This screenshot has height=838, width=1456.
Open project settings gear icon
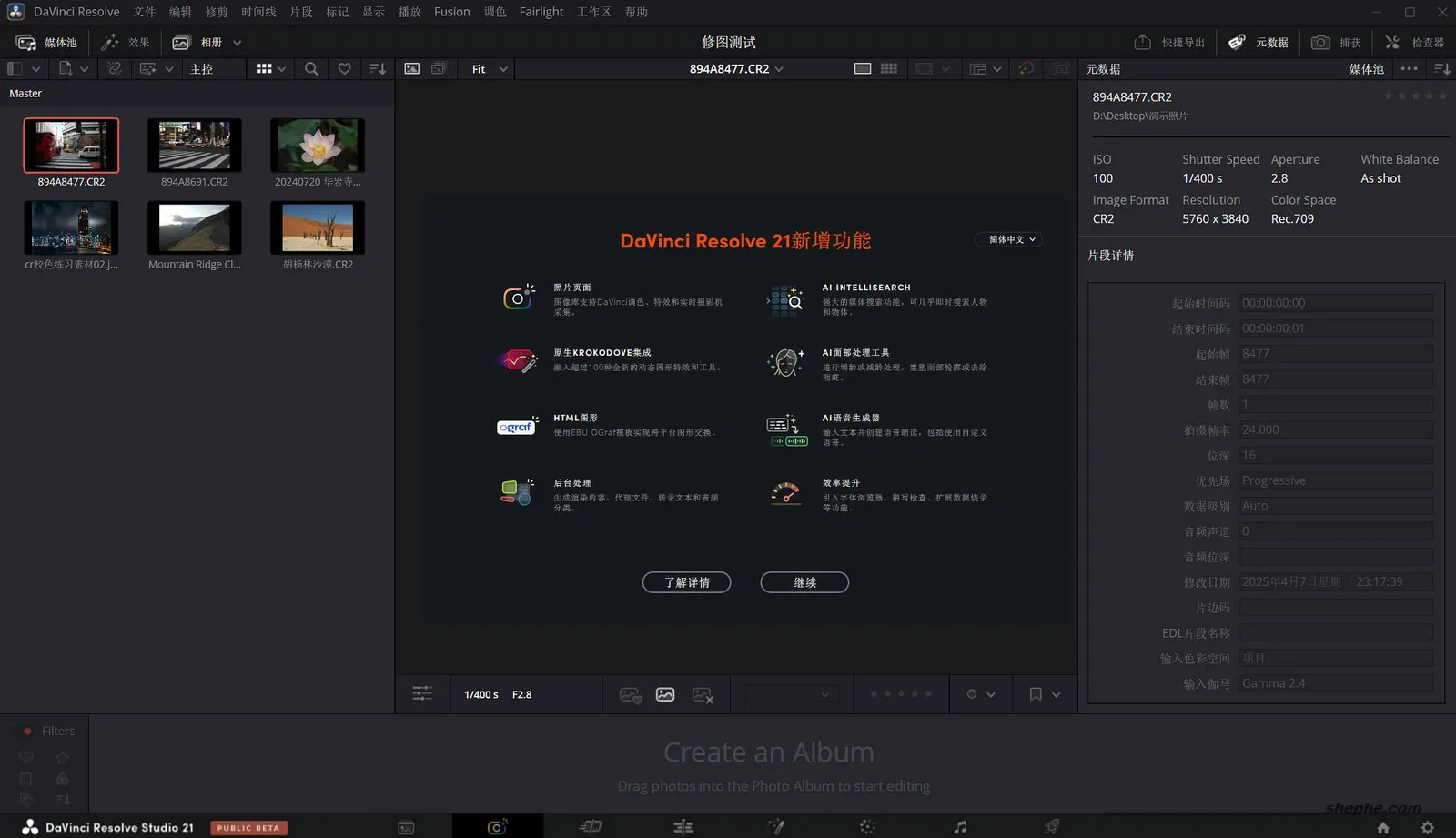(x=1427, y=827)
